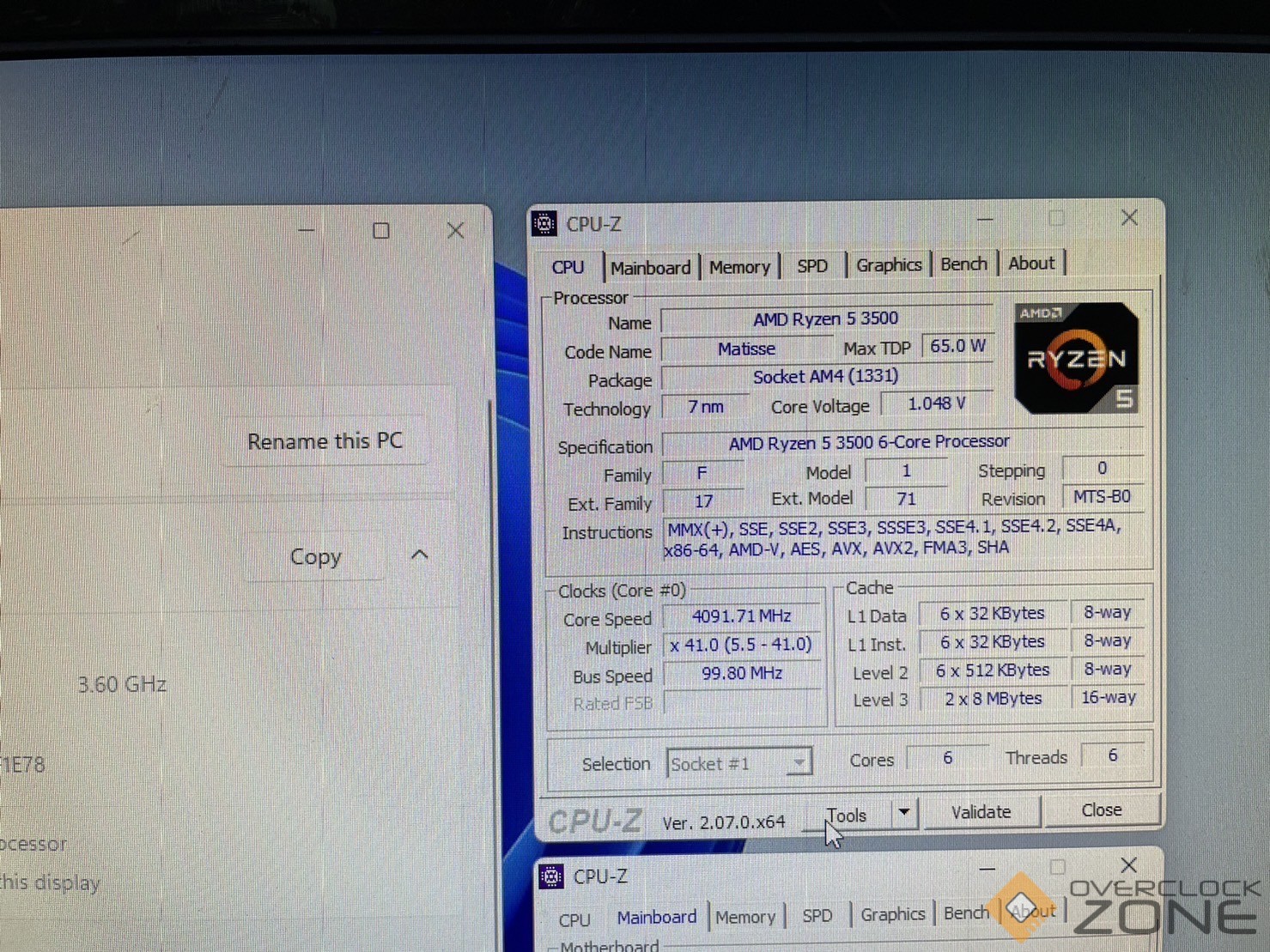Open the SPD tab in top CPU-Z window
Image resolution: width=1270 pixels, height=952 pixels.
pos(812,266)
